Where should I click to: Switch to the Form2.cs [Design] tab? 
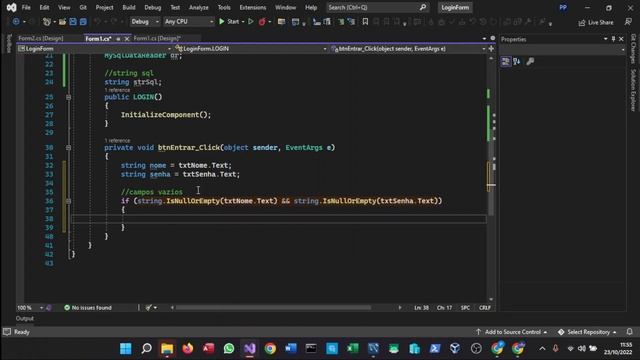point(41,38)
